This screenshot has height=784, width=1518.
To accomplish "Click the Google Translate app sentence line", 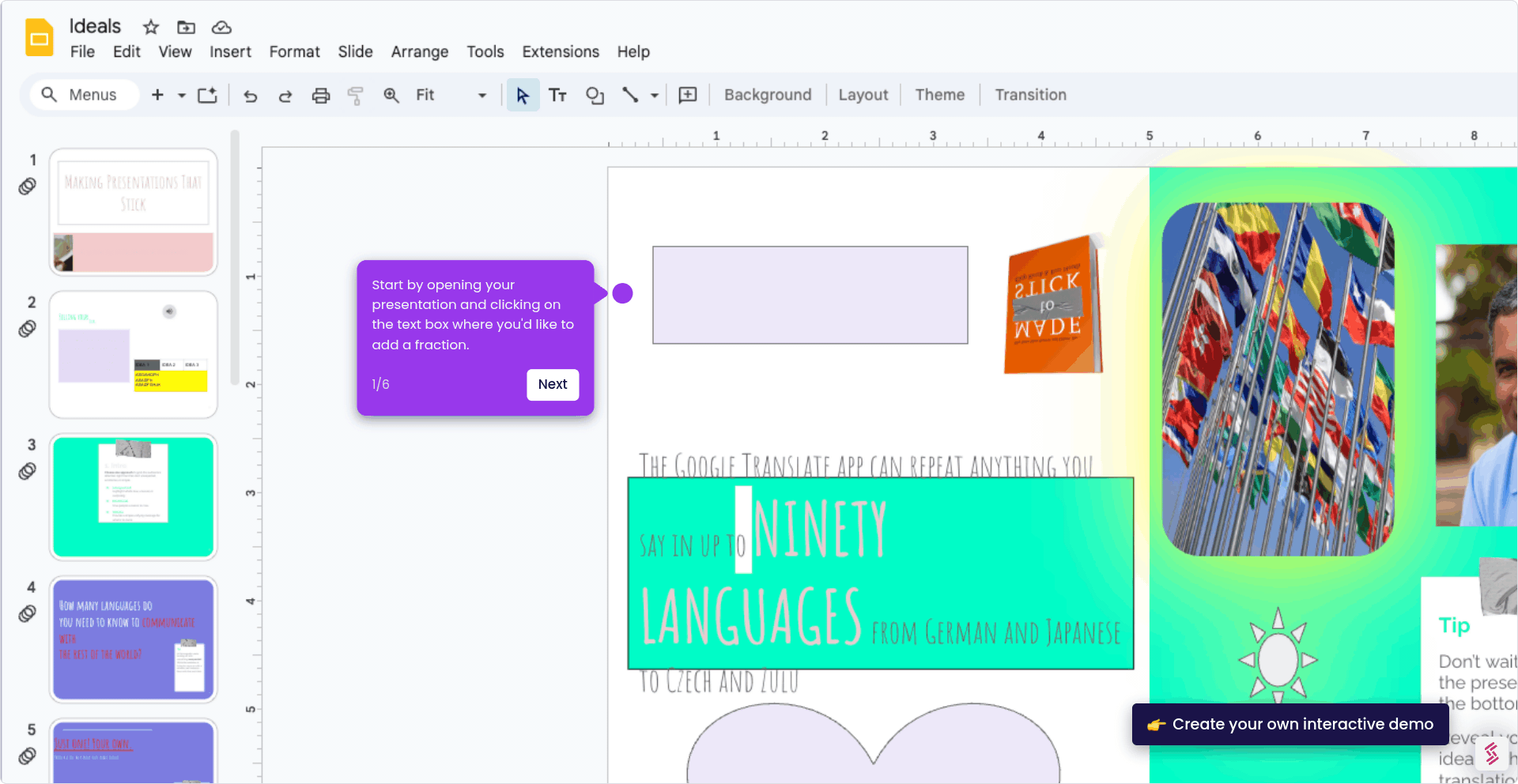I will [866, 465].
